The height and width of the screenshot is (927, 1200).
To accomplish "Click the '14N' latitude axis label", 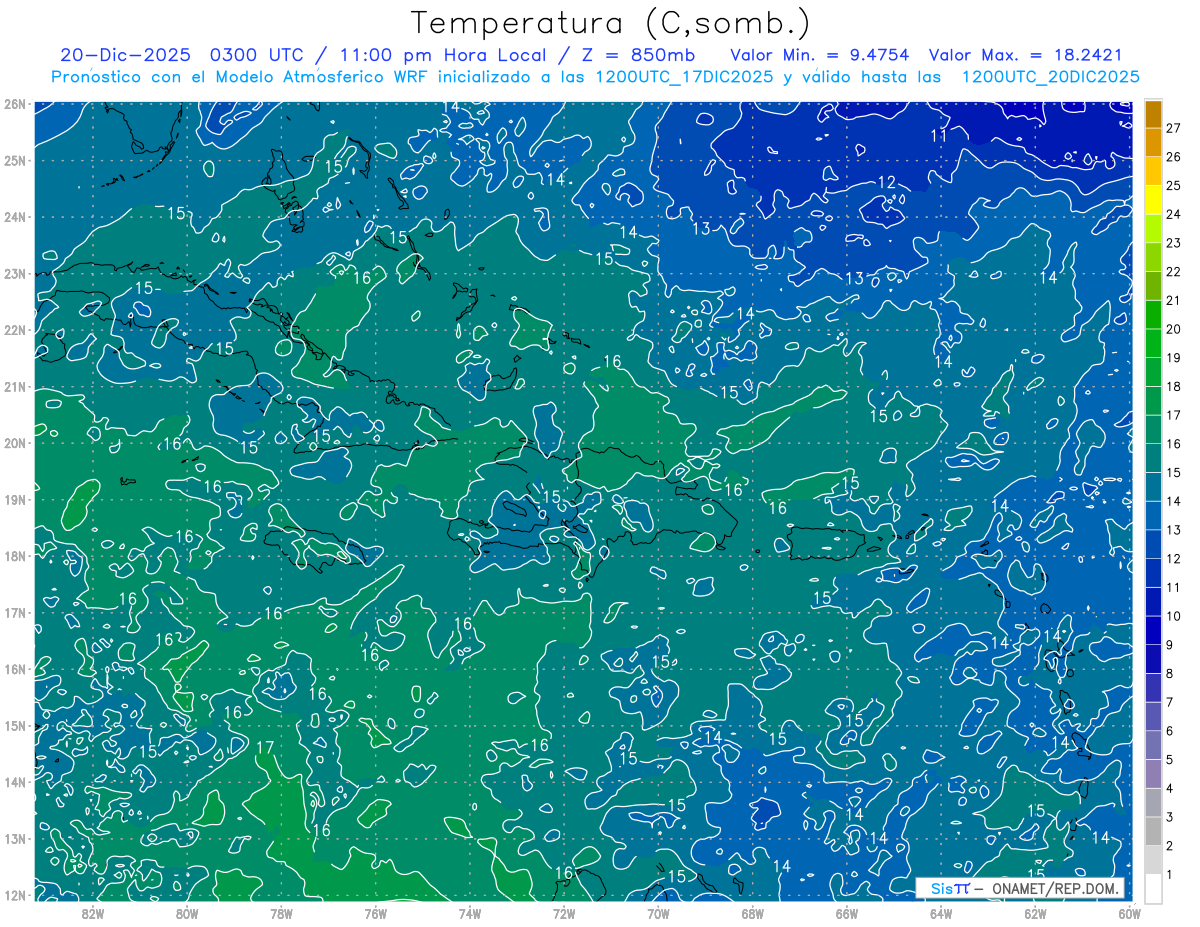I will (x=15, y=782).
